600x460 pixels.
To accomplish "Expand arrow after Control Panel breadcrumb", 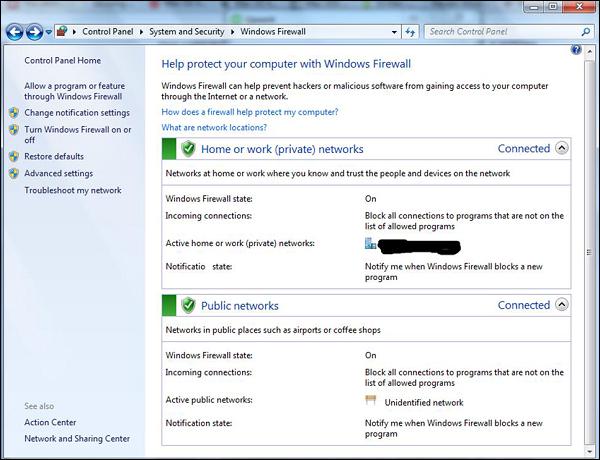I will coord(141,32).
